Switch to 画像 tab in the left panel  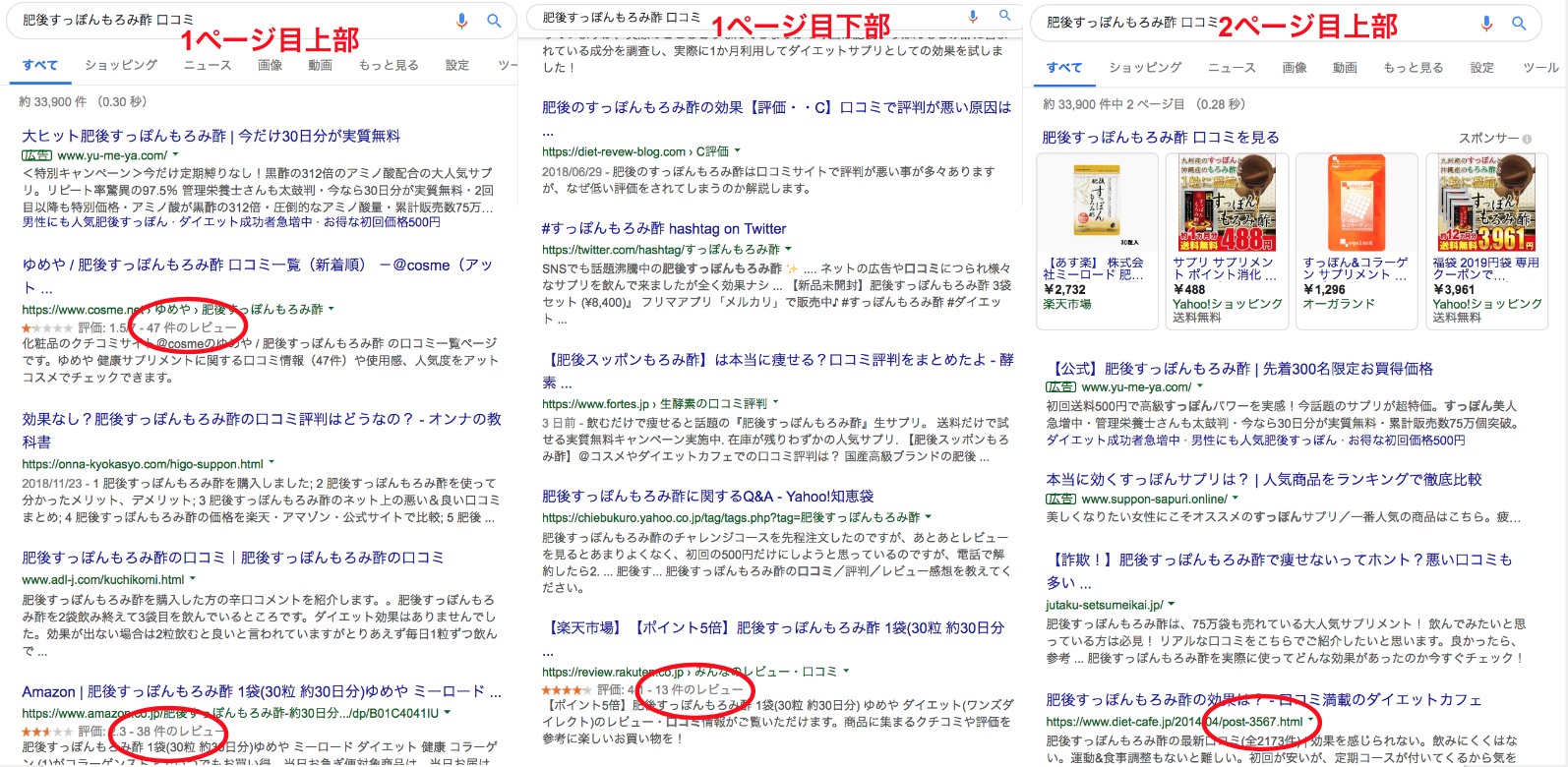pos(270,65)
